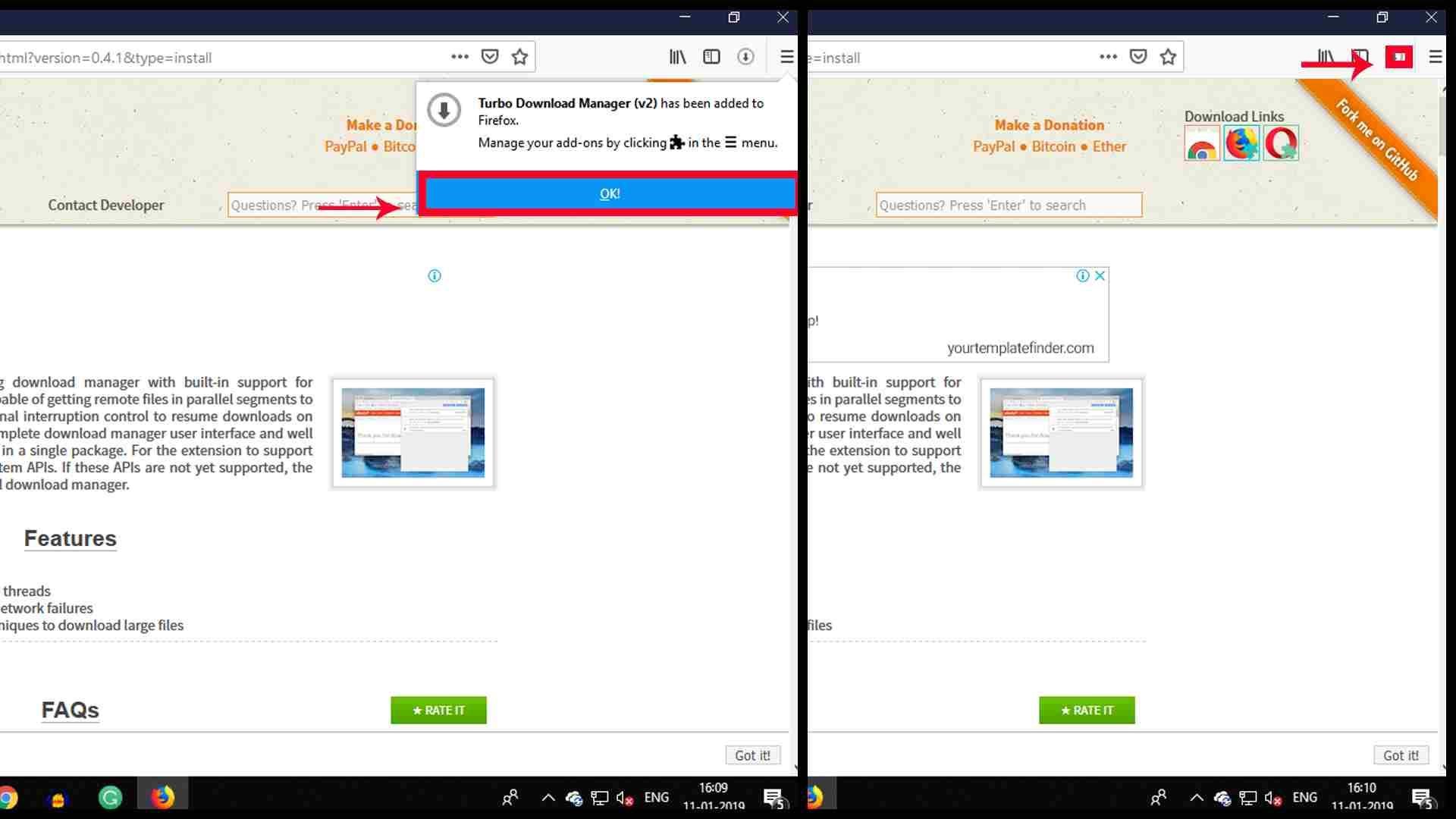Open hamburger menu in left Firefox window
The image size is (1456, 819).
coord(786,57)
